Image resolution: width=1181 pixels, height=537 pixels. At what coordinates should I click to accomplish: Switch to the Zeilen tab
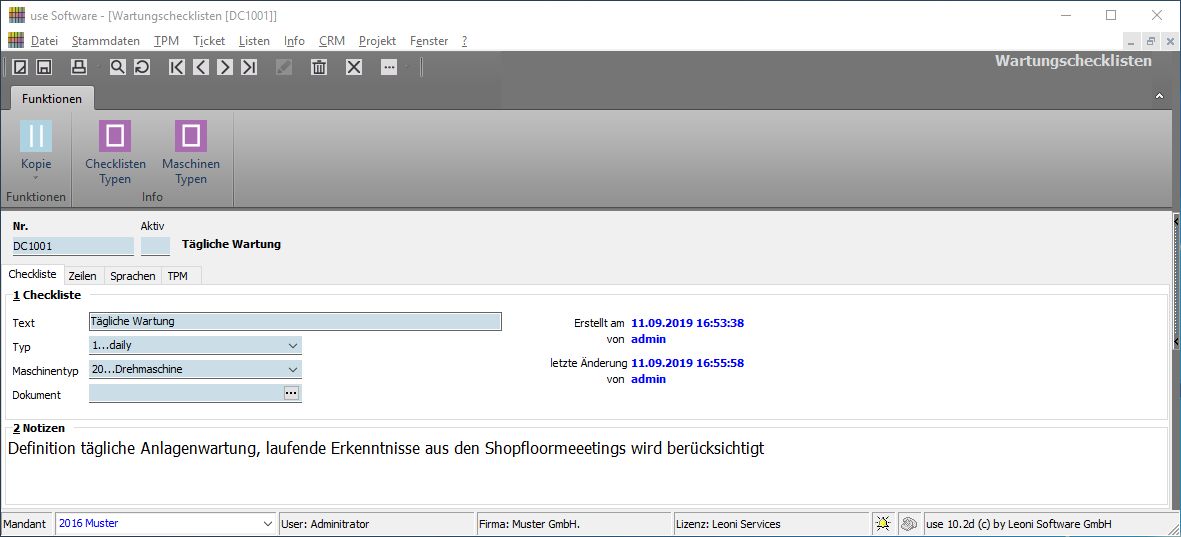pyautogui.click(x=82, y=276)
